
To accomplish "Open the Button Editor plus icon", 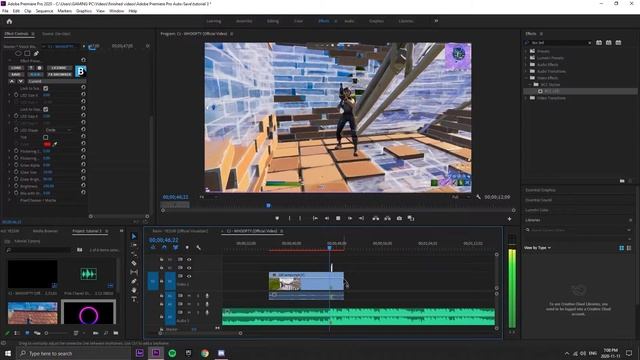I will [509, 219].
